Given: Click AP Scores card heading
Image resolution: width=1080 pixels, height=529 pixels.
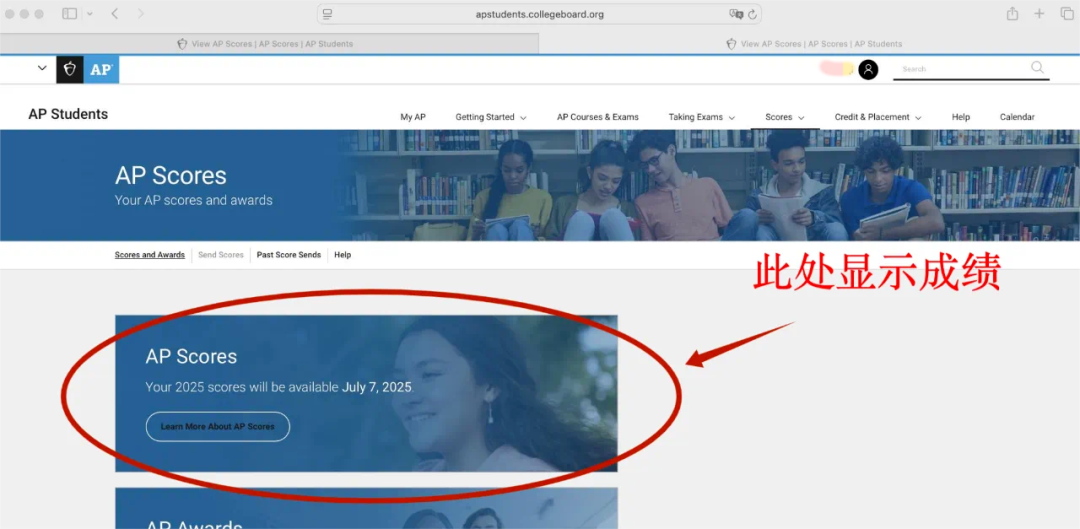Looking at the screenshot, I should point(191,356).
